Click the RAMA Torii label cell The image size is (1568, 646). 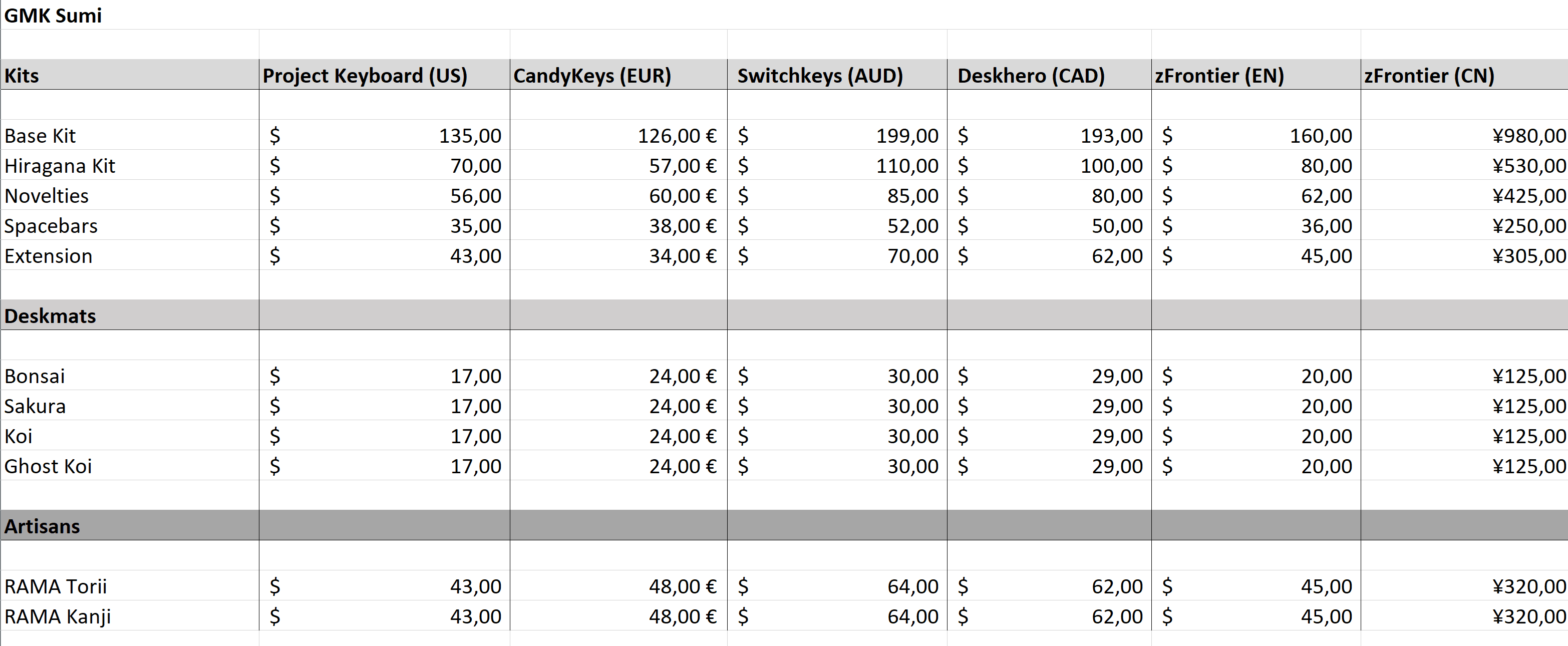[x=56, y=586]
